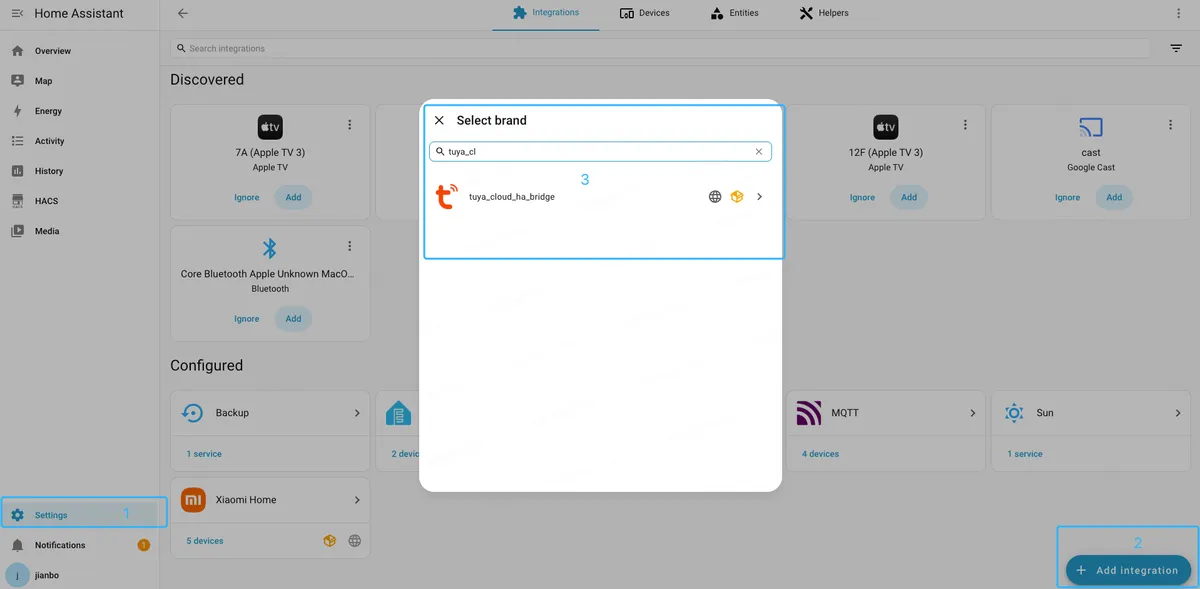Add the 7A (Apple TV 3) integration
Image resolution: width=1200 pixels, height=589 pixels.
[293, 197]
